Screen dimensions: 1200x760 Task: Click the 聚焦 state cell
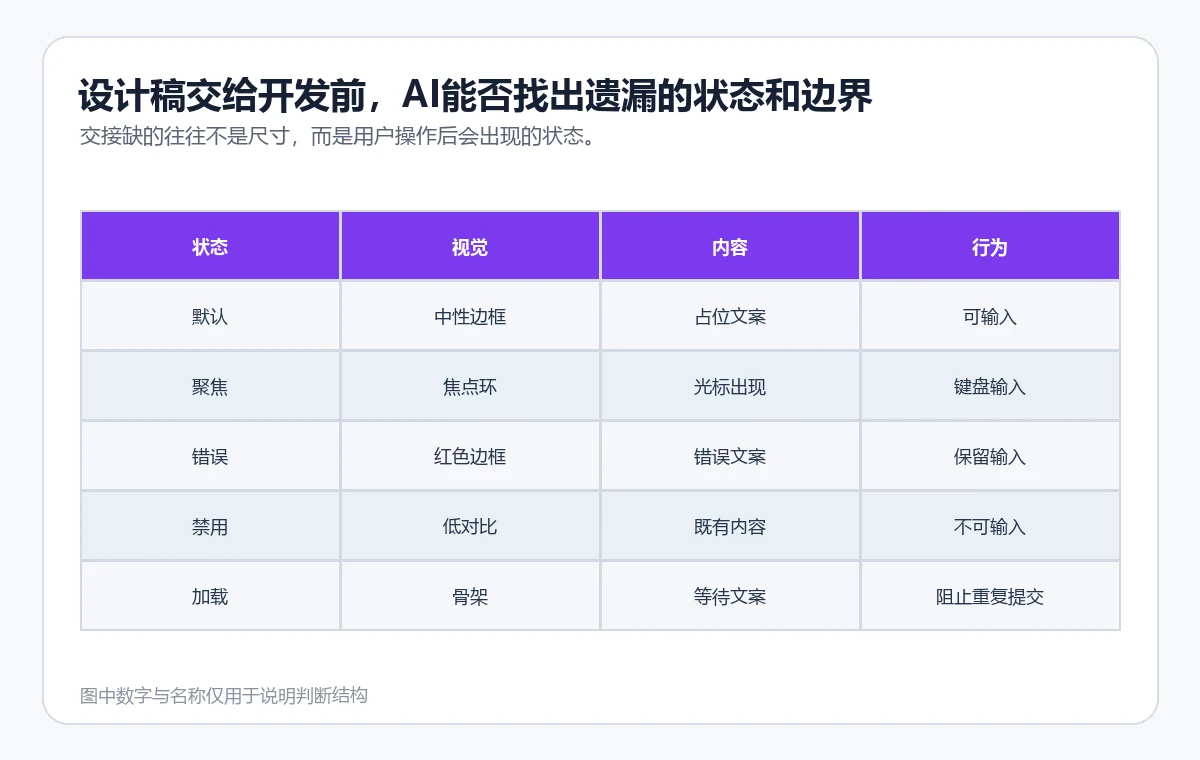coord(210,386)
